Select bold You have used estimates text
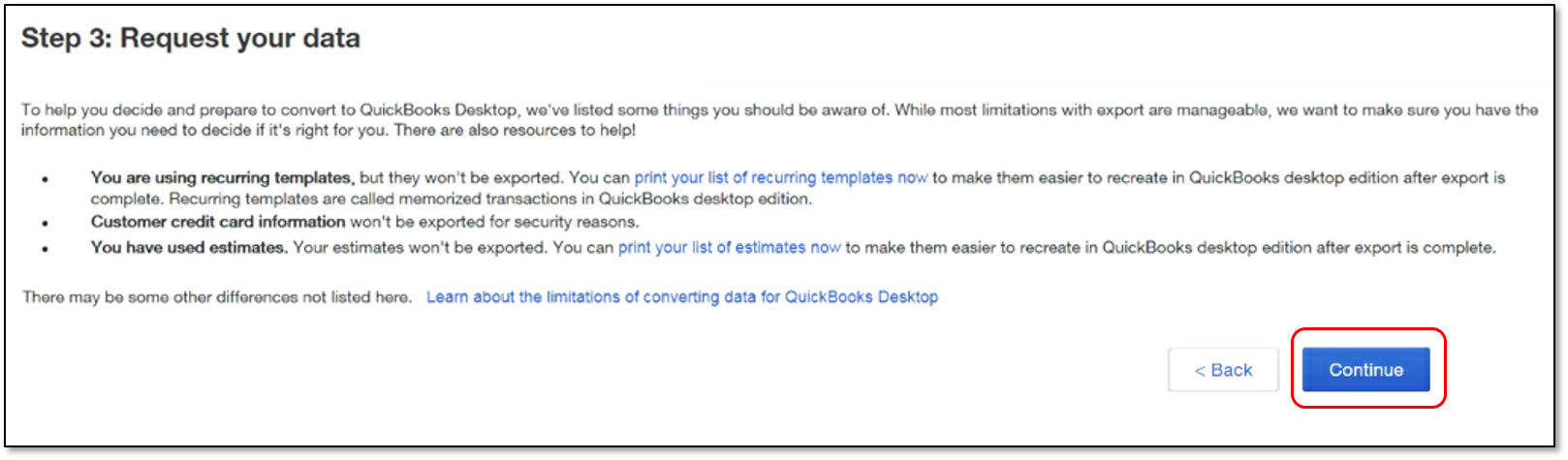Viewport: 1568px width, 460px height. click(x=189, y=248)
